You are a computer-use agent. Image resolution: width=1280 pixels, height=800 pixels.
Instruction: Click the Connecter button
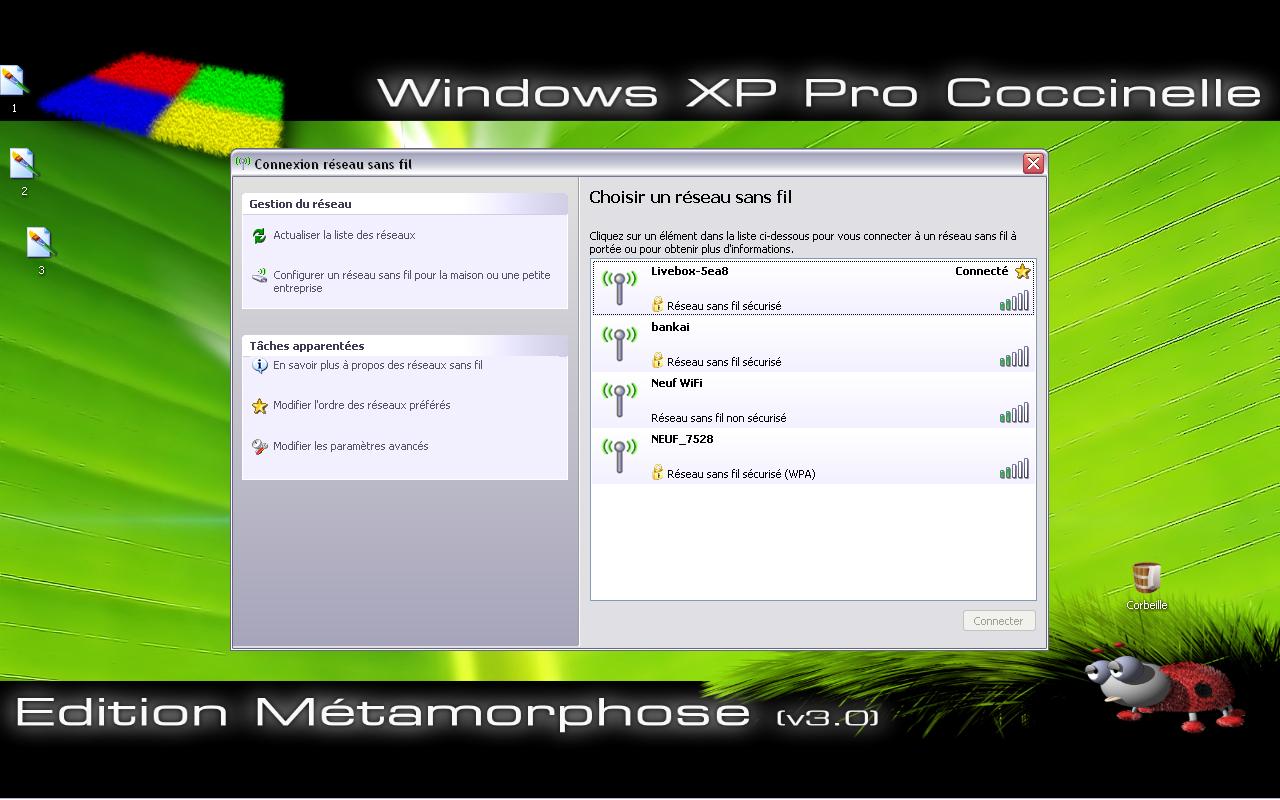(x=998, y=621)
